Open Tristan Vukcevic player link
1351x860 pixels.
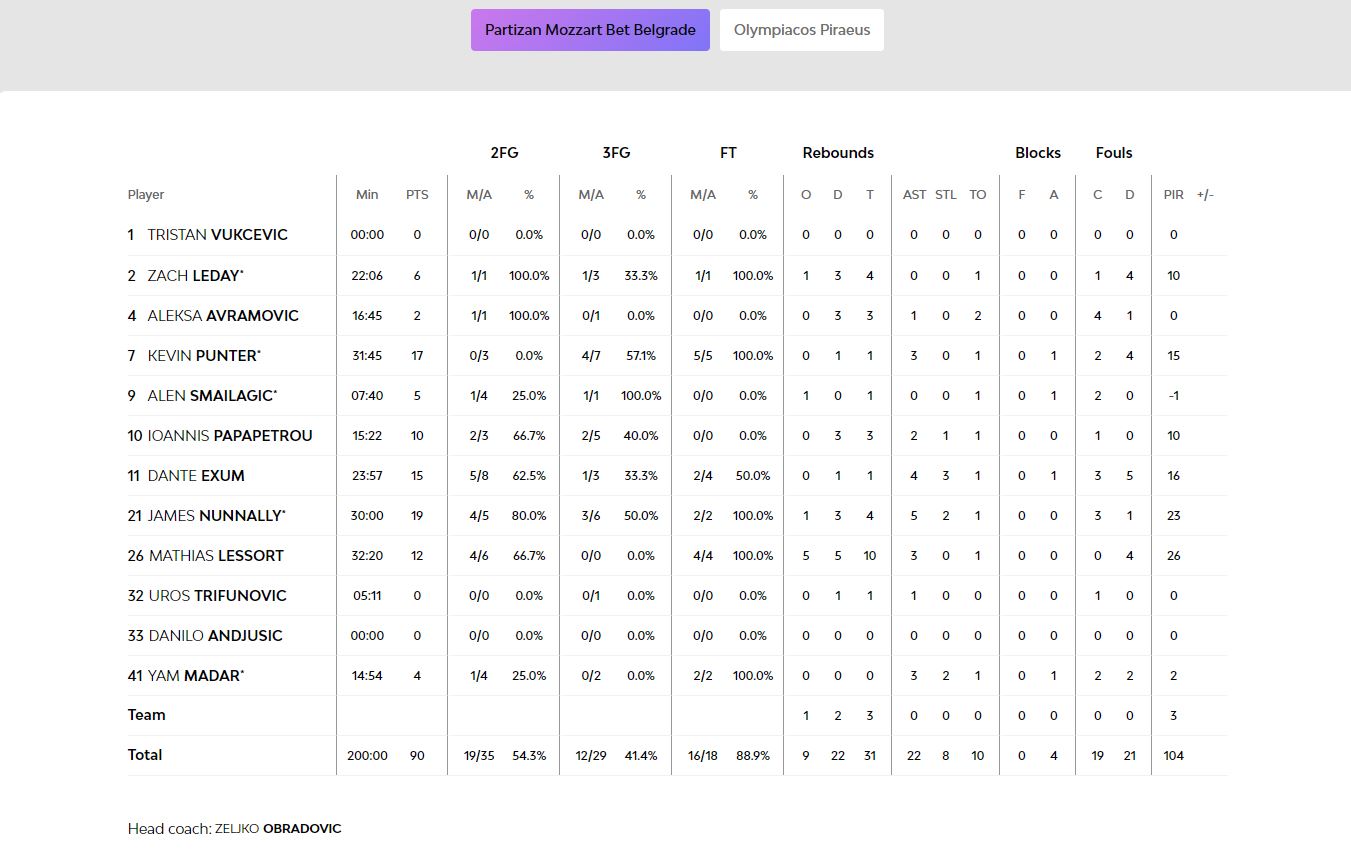click(217, 235)
